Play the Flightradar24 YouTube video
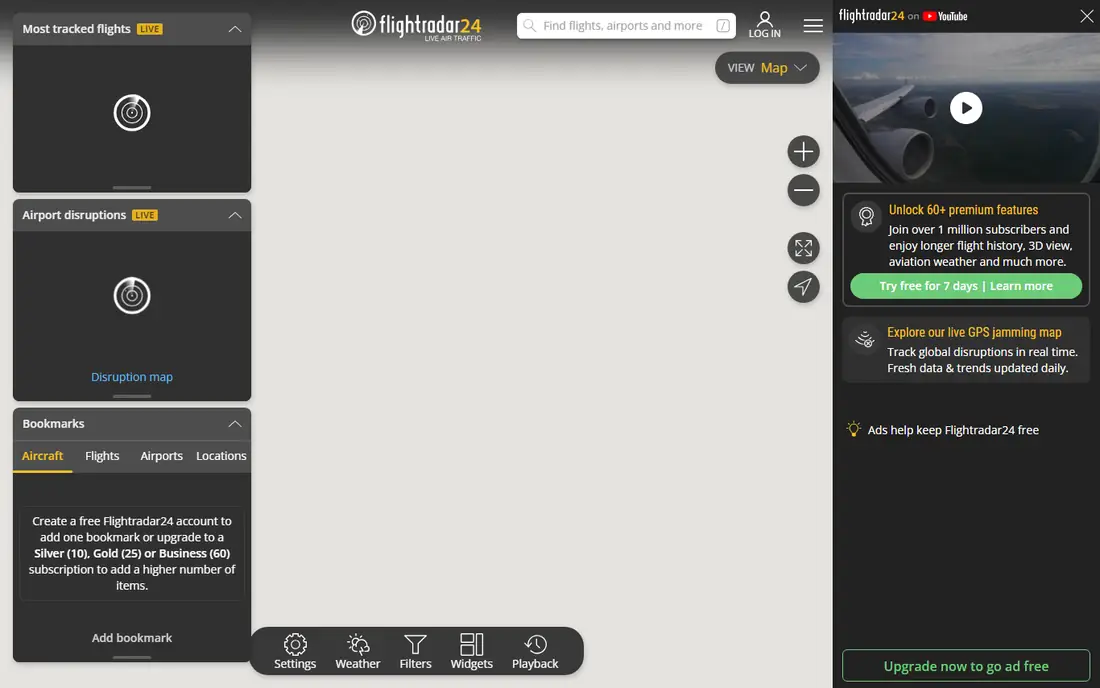Screen dimensions: 1100x688 click(966, 108)
